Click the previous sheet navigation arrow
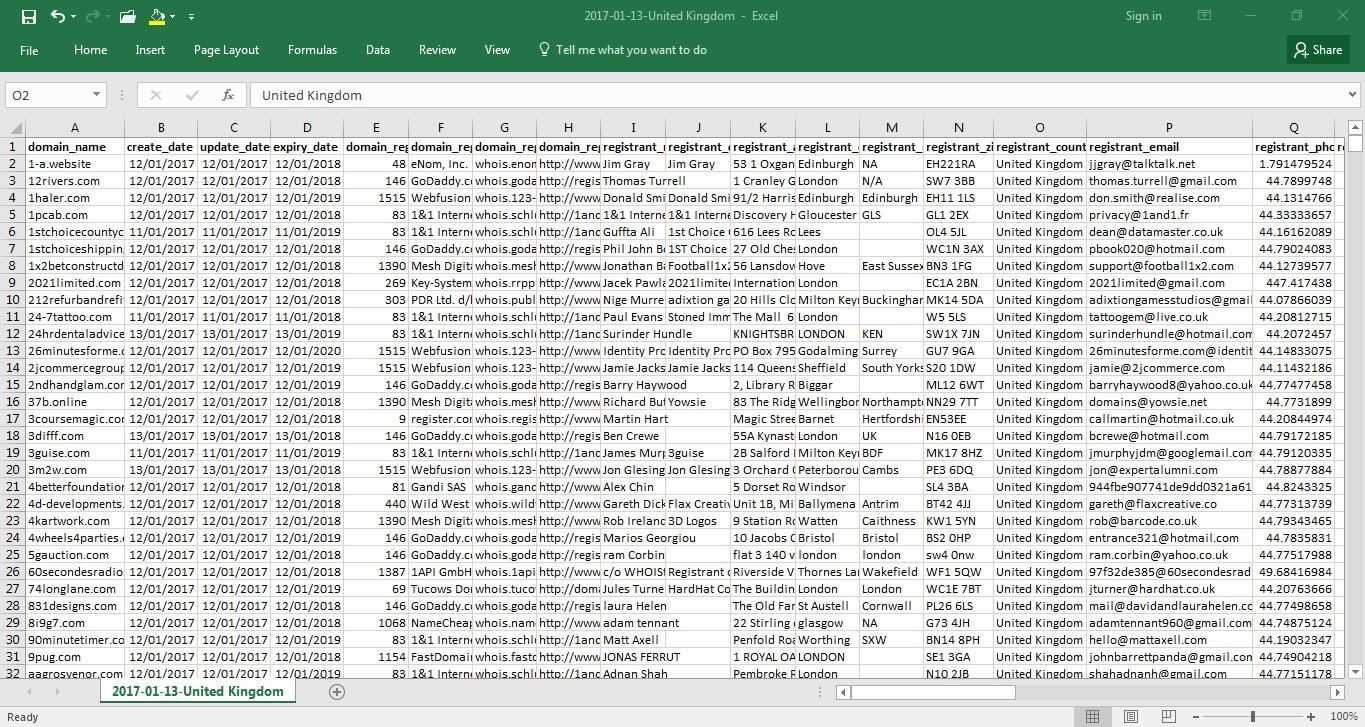 30,692
